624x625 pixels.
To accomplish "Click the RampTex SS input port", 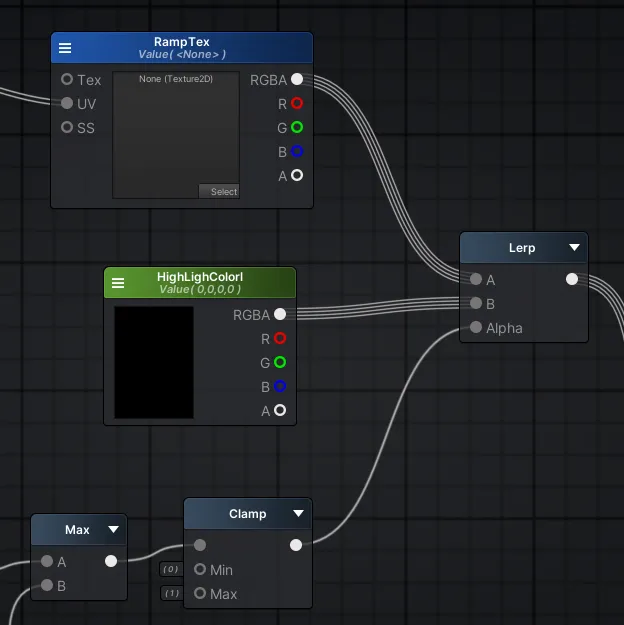I will click(x=67, y=127).
